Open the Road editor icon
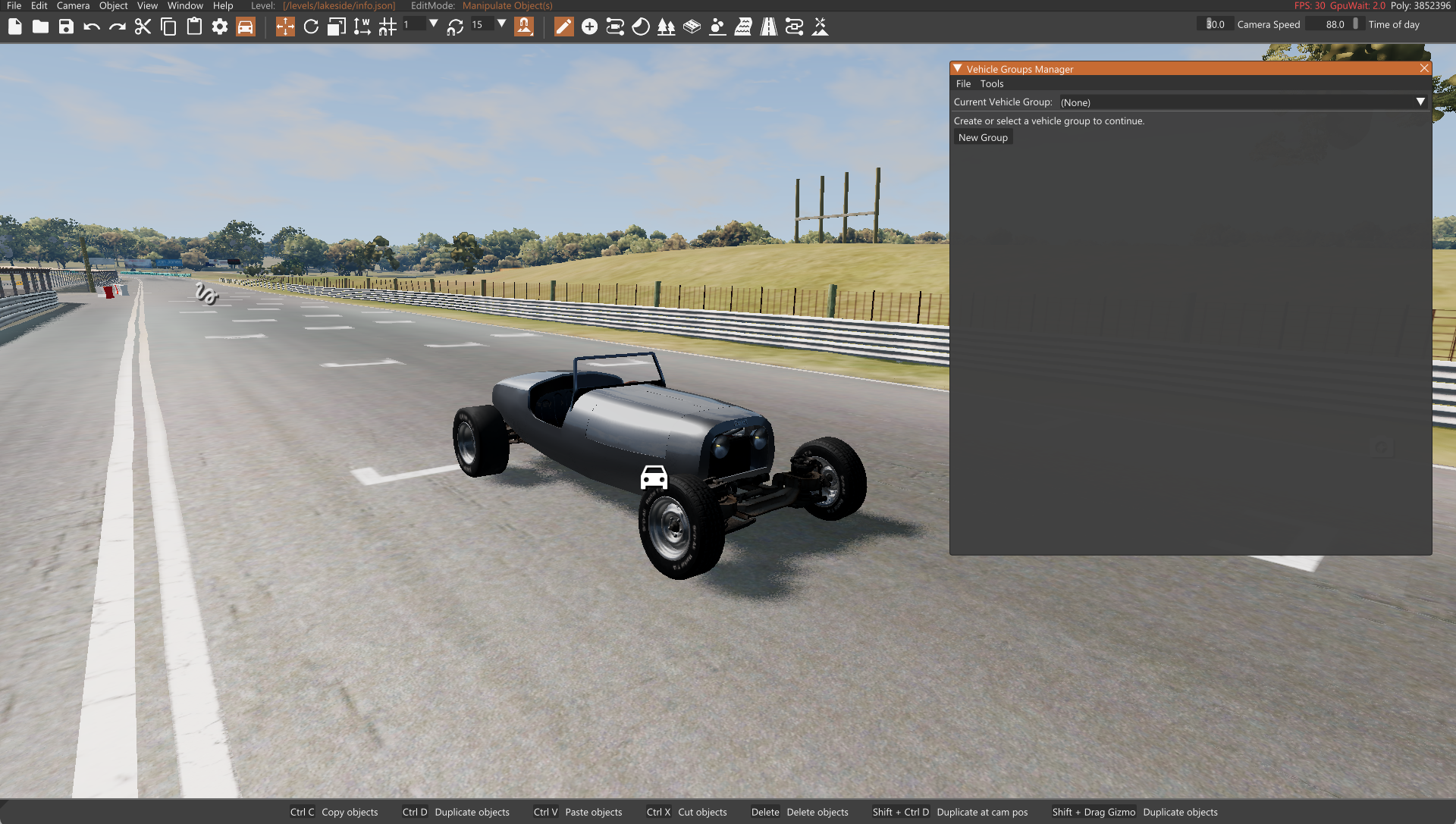 768,27
